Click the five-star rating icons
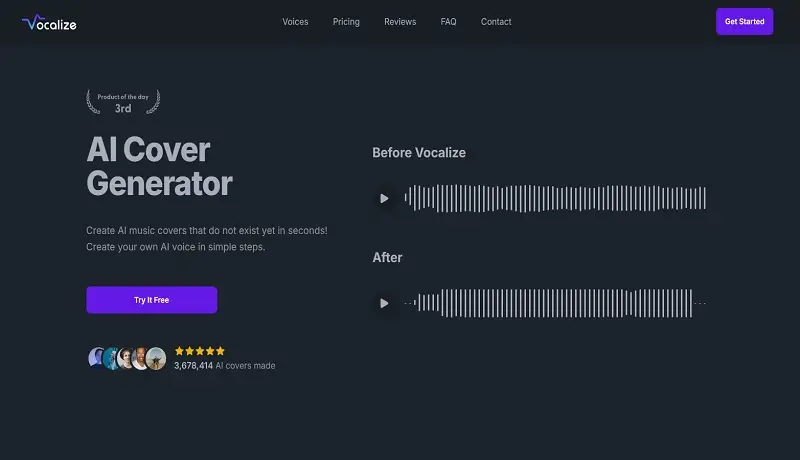 pyautogui.click(x=200, y=351)
